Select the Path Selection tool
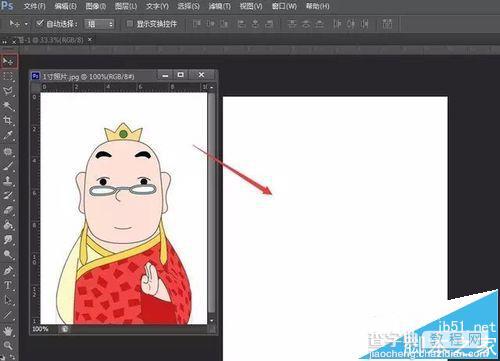Screen dimensions: 500x361 click(8, 300)
